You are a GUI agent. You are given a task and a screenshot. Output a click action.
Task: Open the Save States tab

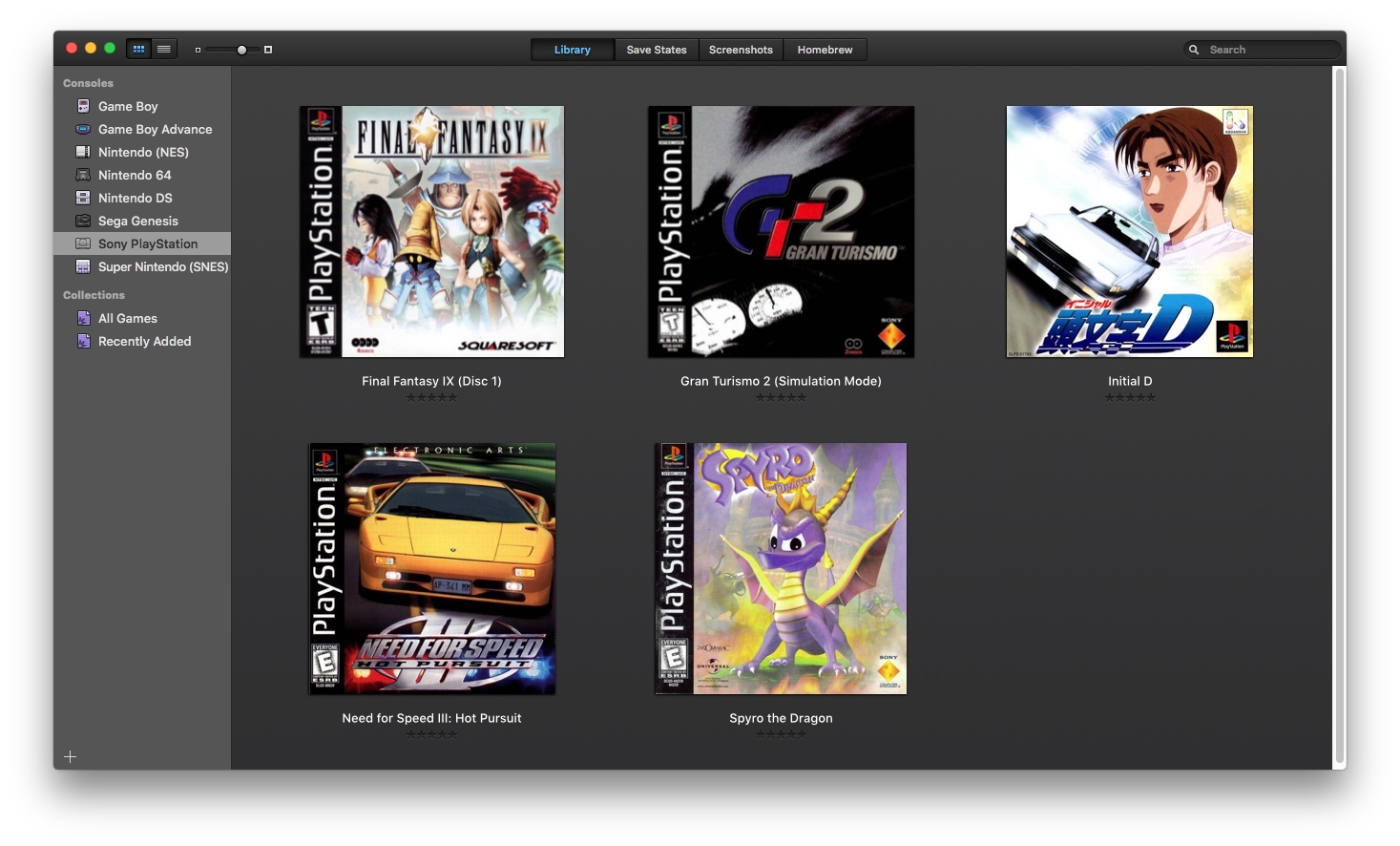tap(656, 50)
